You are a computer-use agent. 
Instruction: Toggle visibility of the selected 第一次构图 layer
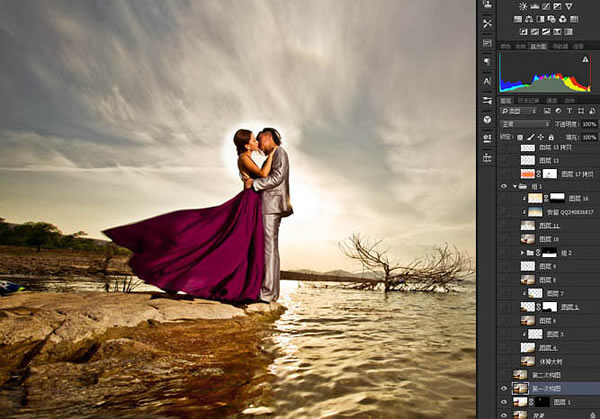(x=504, y=388)
